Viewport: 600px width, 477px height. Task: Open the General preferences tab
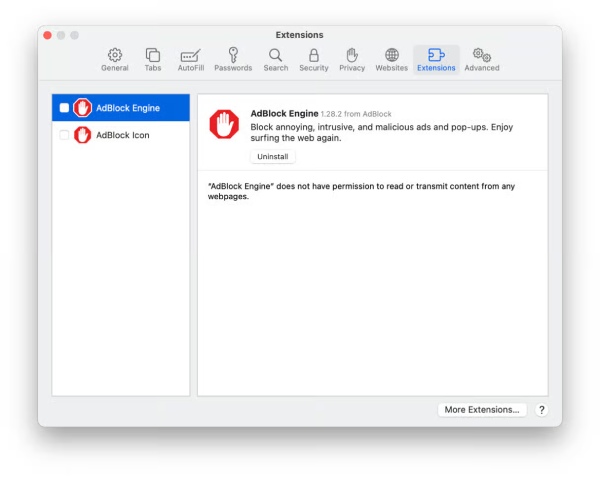[x=115, y=60]
